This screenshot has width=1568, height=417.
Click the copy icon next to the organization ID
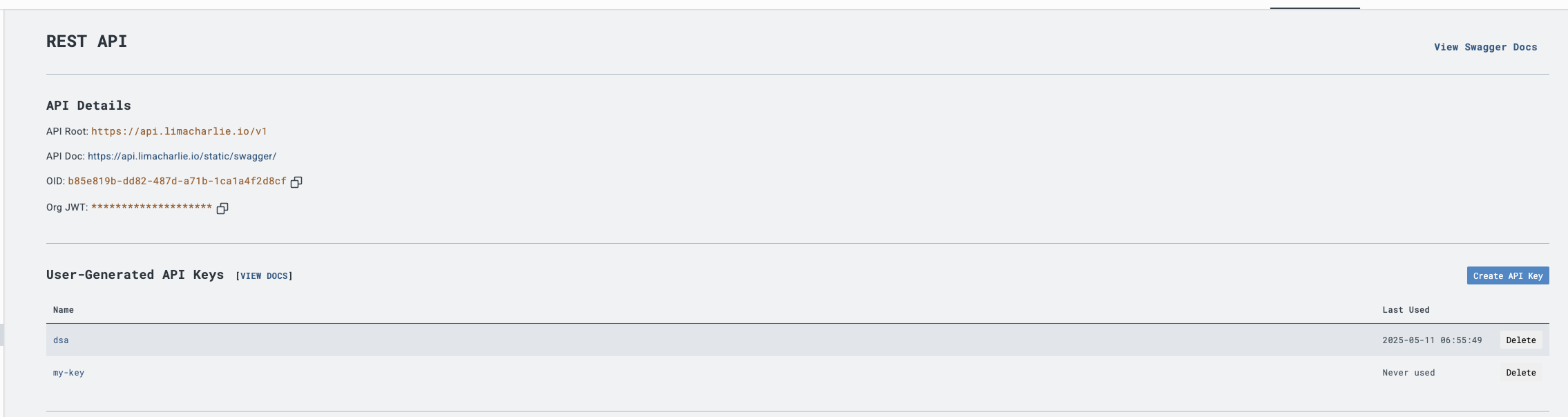296,182
